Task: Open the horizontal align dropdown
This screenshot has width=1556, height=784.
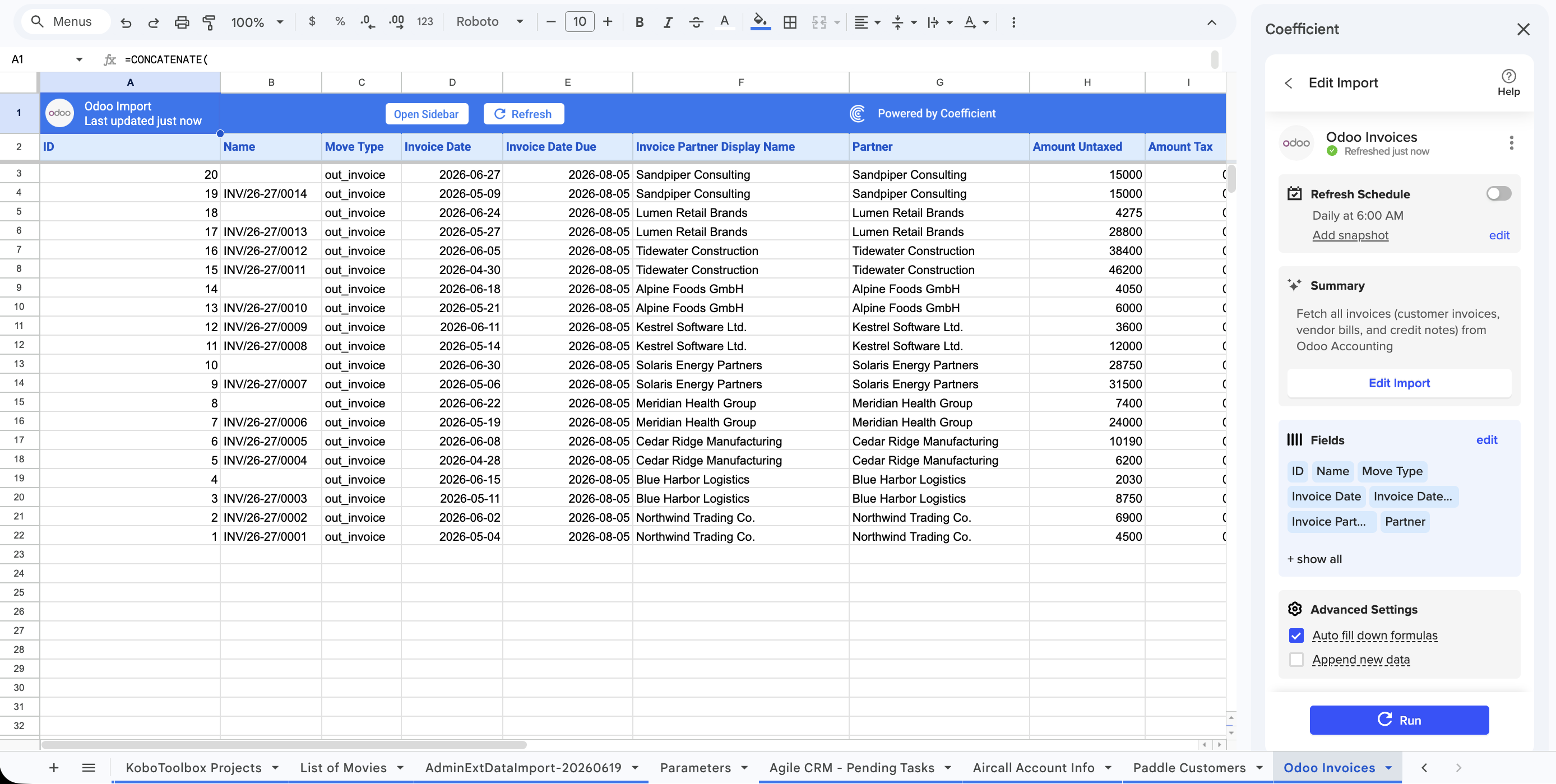Action: coord(867,22)
